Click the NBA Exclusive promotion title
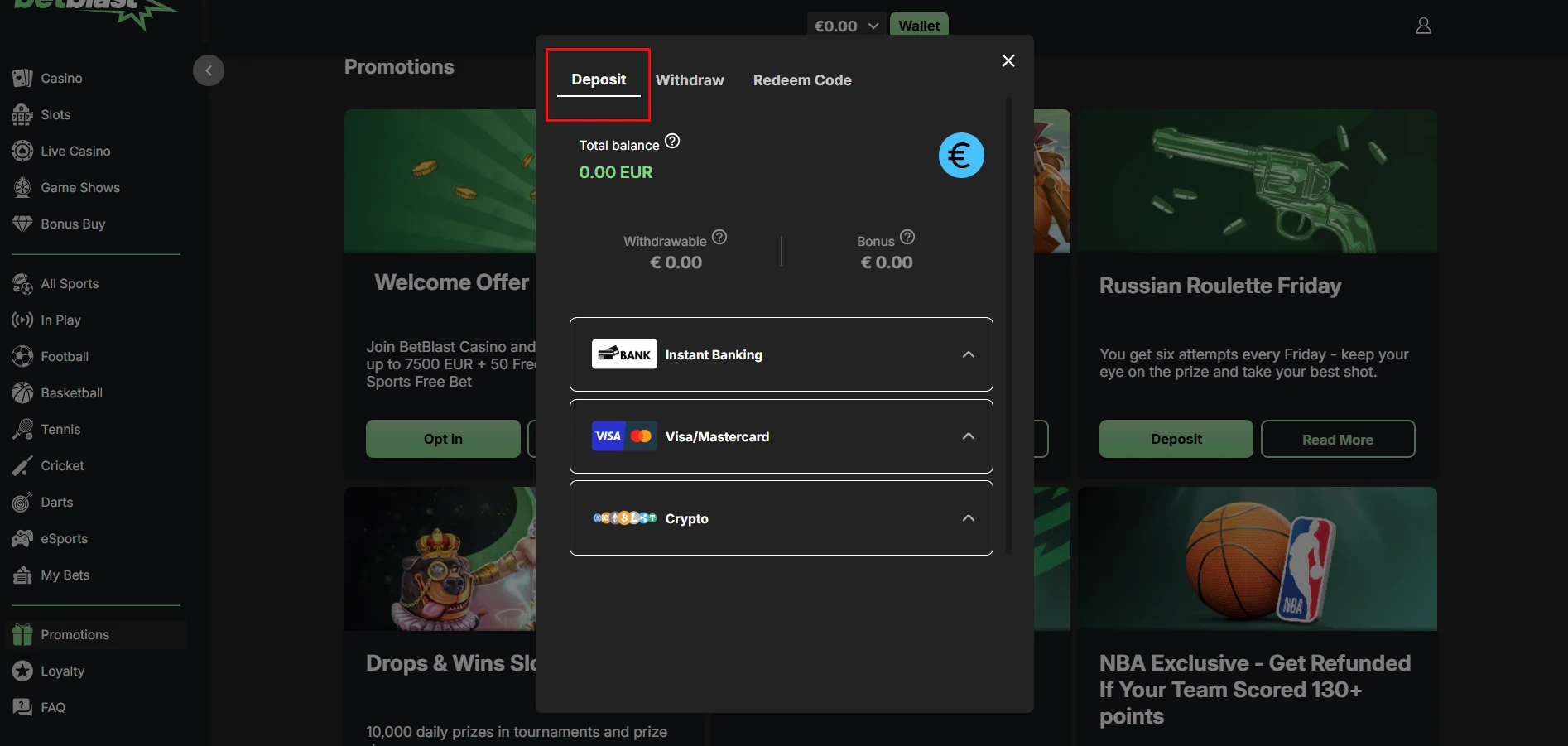The width and height of the screenshot is (1568, 746). coord(1255,690)
